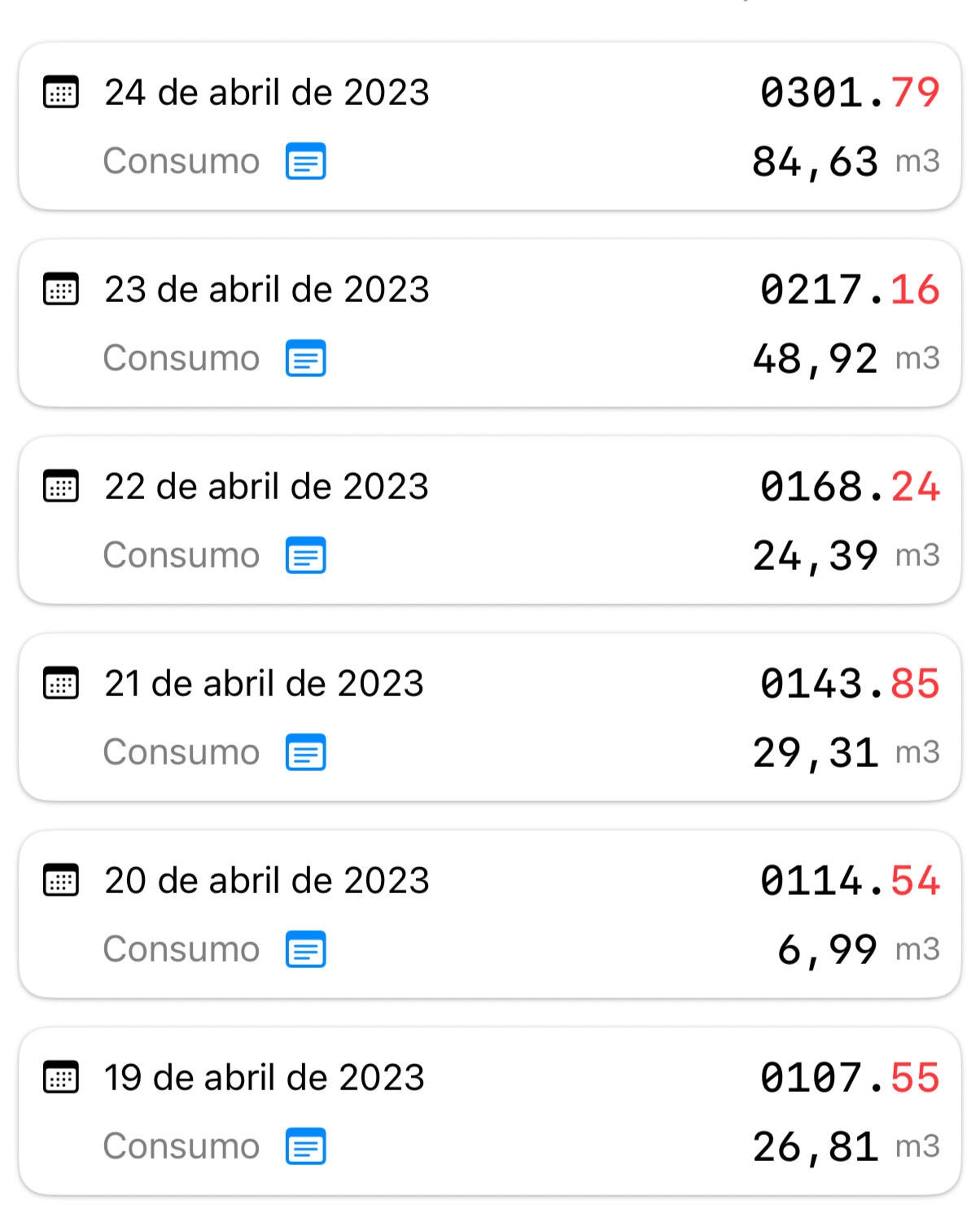Click the calendar icon for 19 de abril
Image resolution: width=980 pixels, height=1205 pixels.
click(61, 1077)
